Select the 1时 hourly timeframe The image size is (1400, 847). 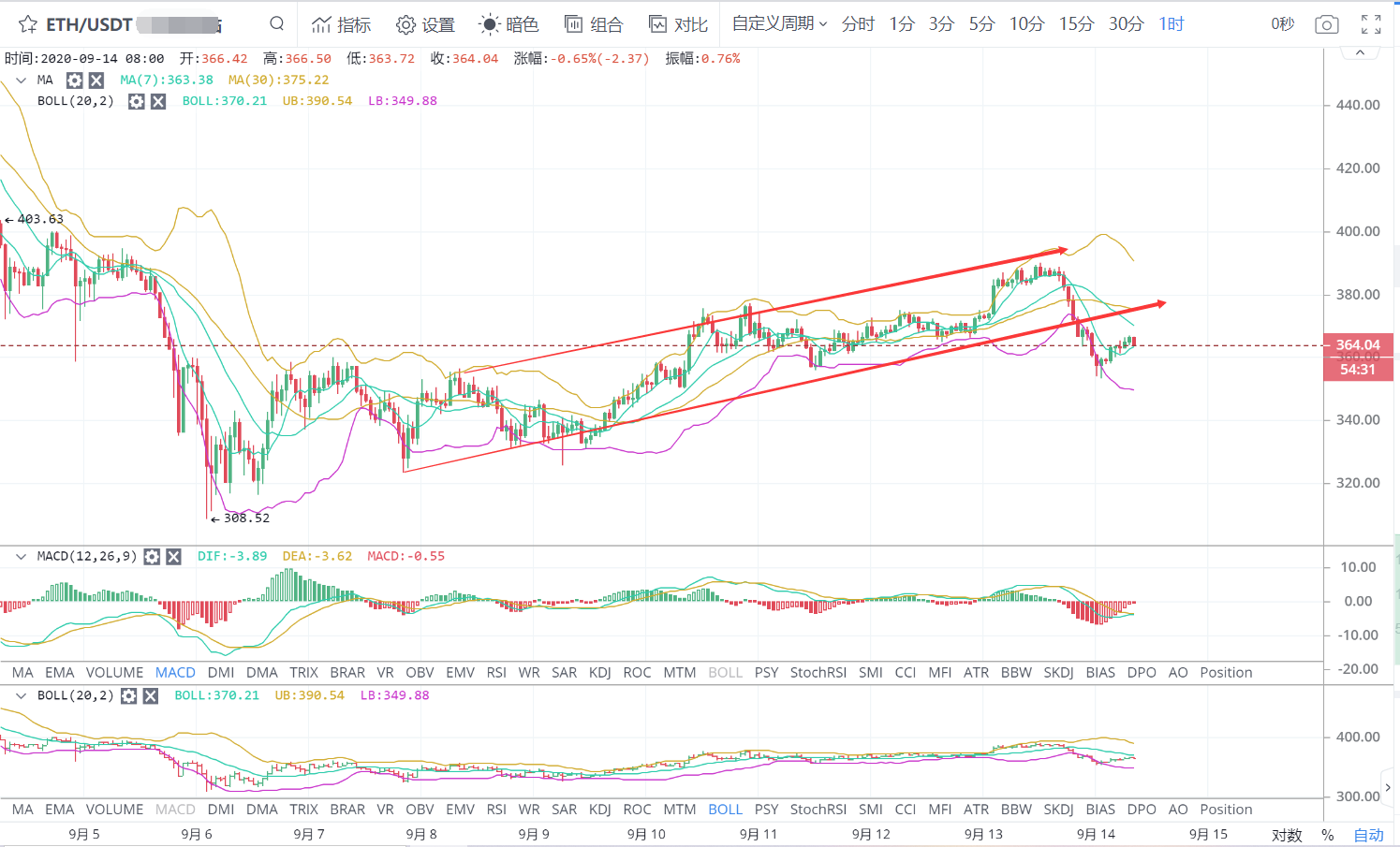(1172, 24)
